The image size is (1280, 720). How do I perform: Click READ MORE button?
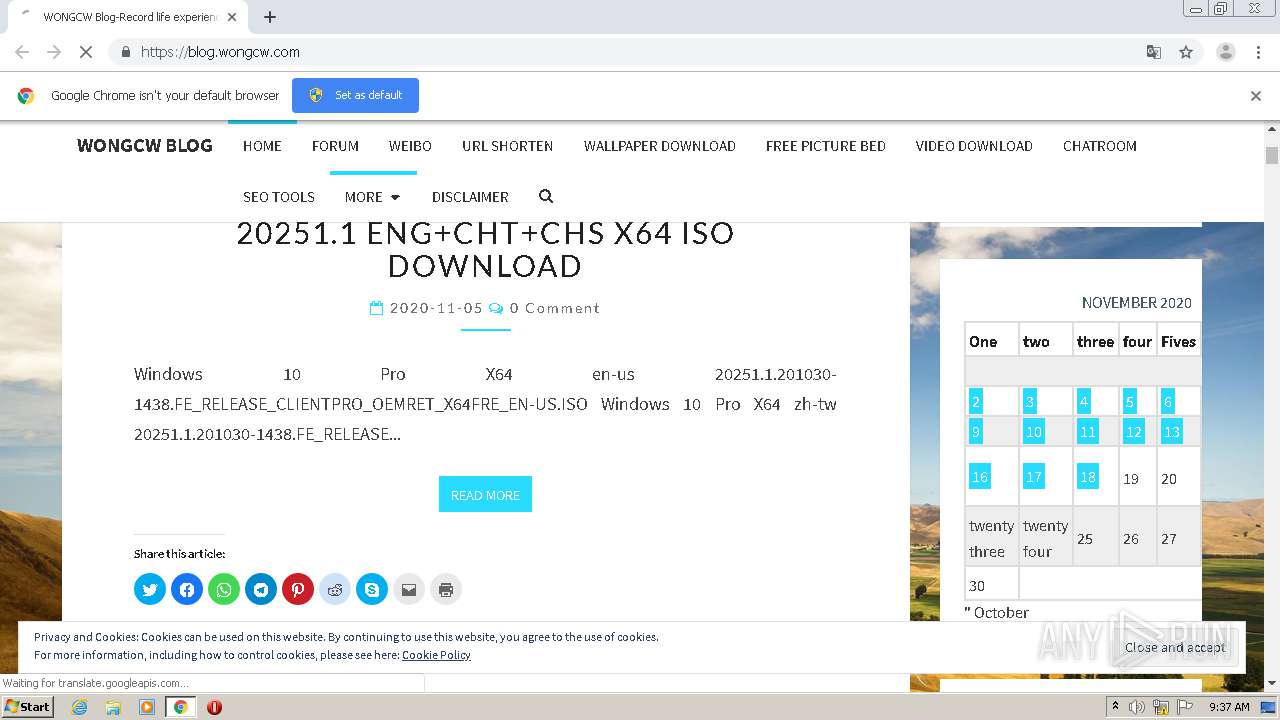485,495
